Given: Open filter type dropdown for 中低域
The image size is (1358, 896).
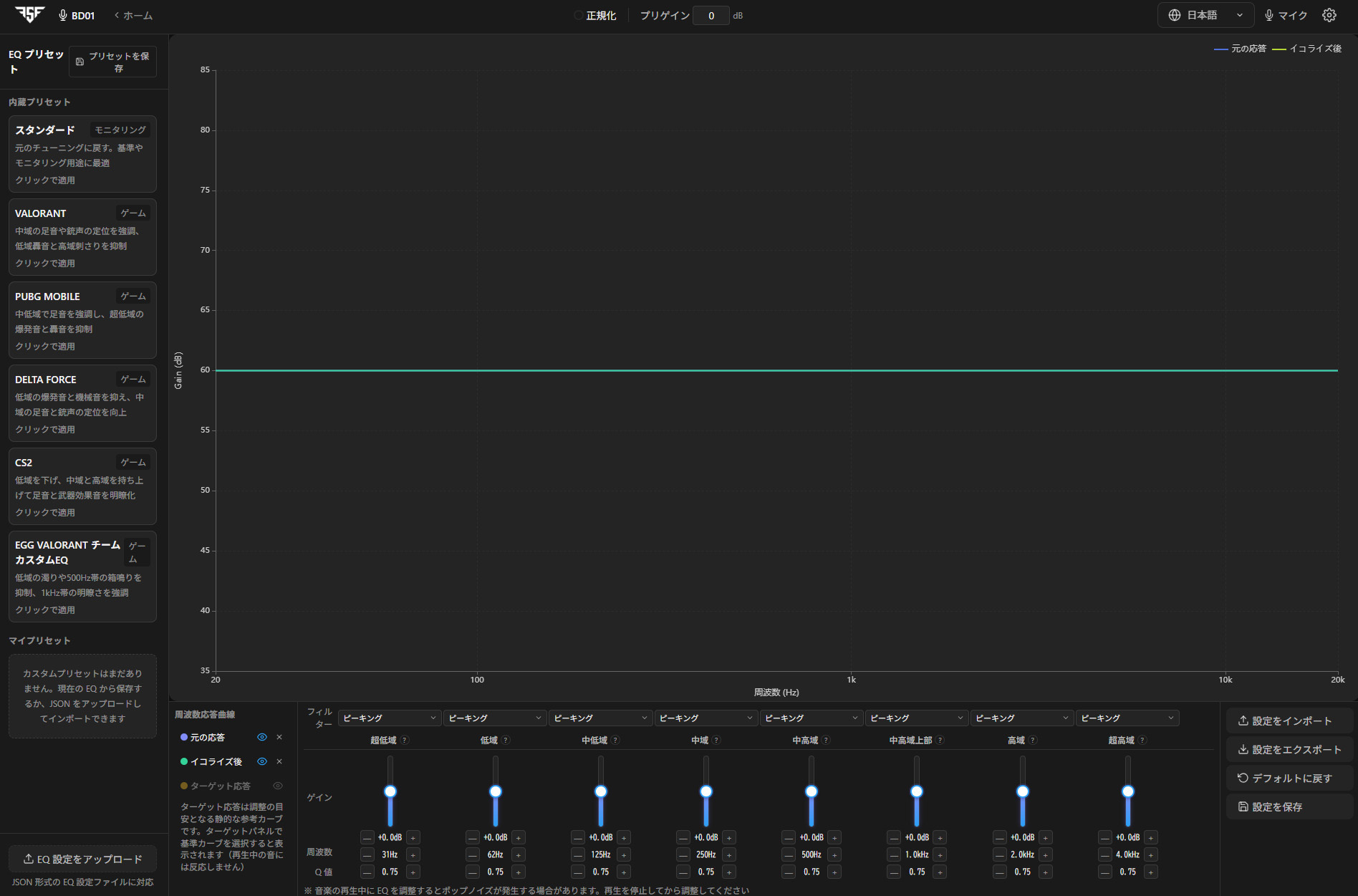Looking at the screenshot, I should [x=599, y=718].
